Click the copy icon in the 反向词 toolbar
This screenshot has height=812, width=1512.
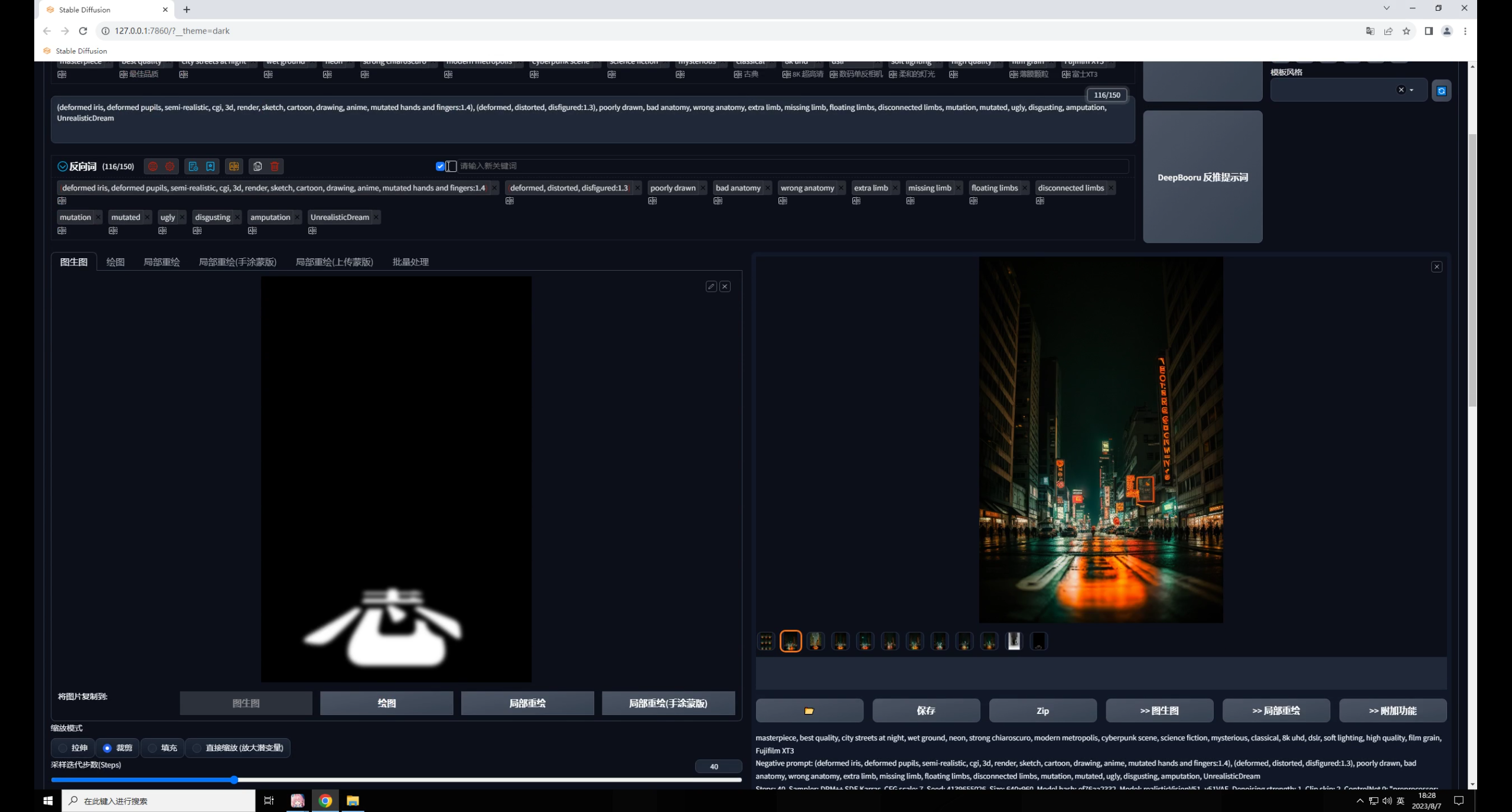click(x=258, y=167)
